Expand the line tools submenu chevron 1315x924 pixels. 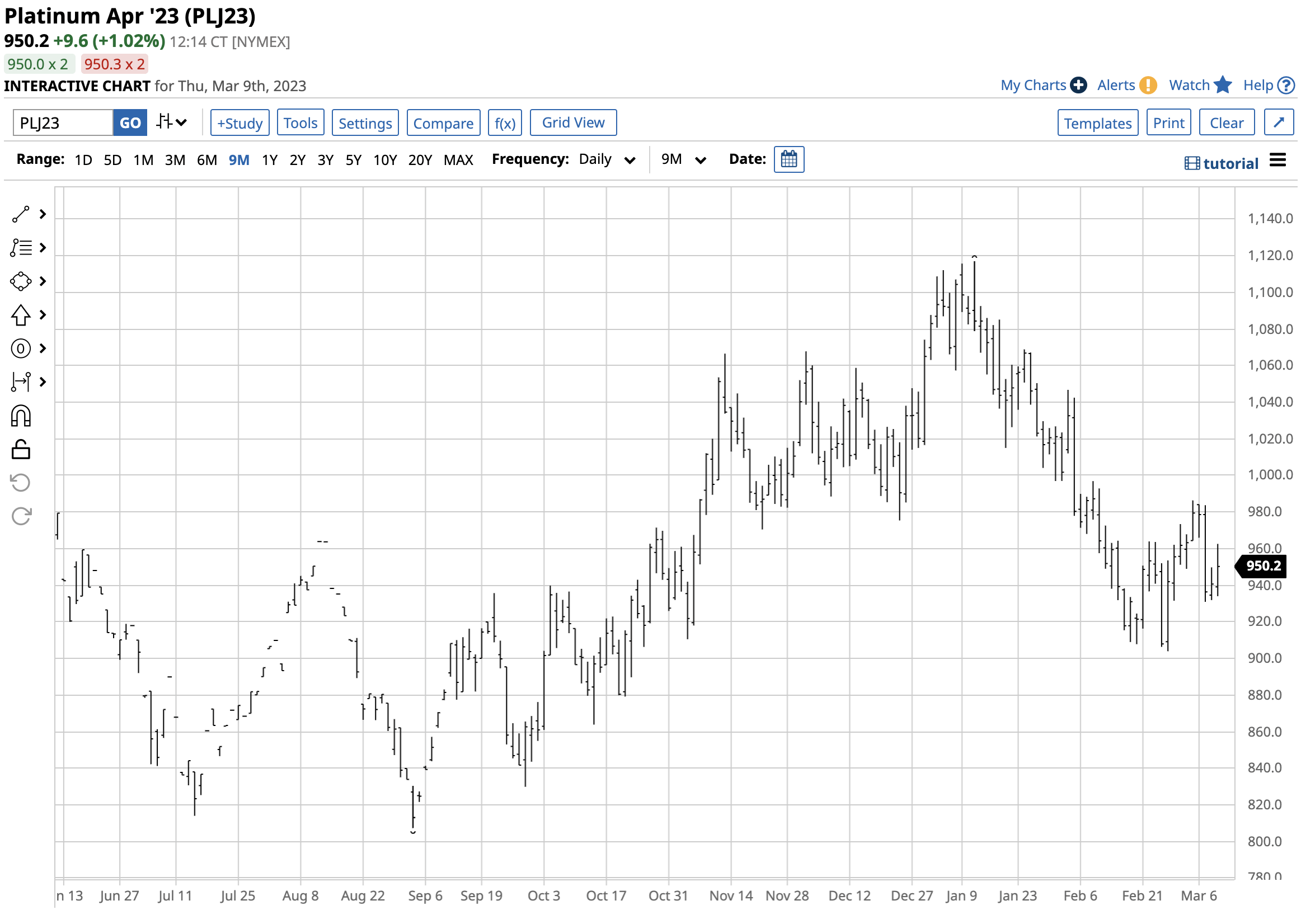[x=43, y=215]
